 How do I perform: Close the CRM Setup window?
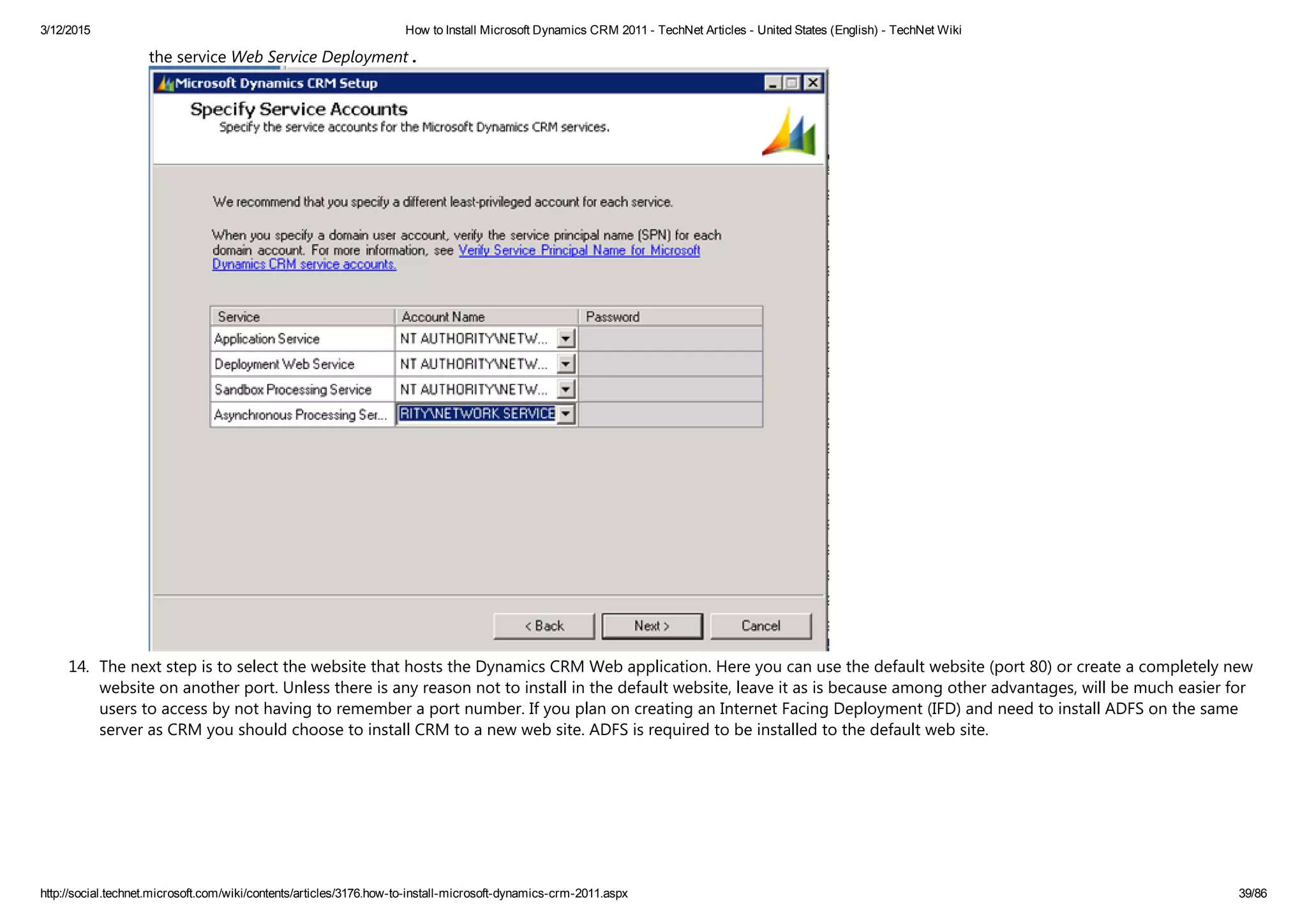[x=812, y=83]
